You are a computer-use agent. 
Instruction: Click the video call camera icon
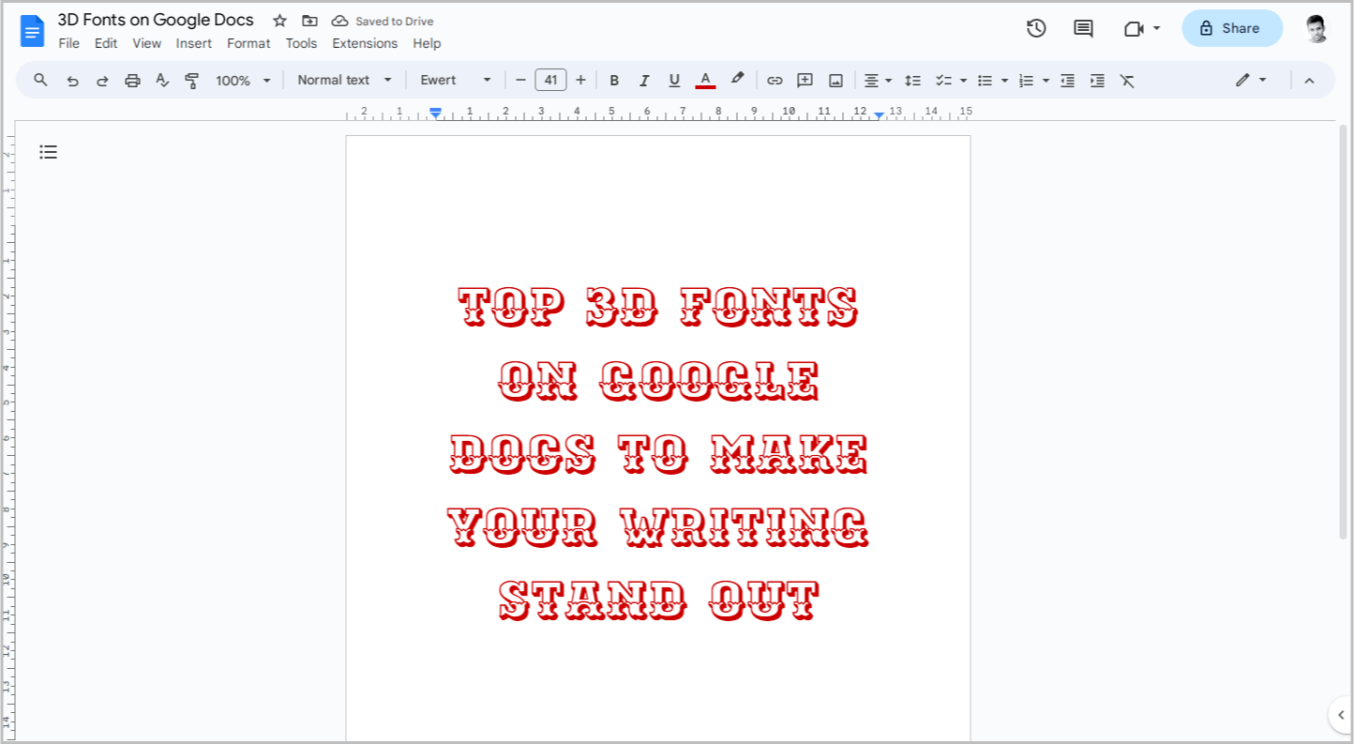coord(1133,29)
